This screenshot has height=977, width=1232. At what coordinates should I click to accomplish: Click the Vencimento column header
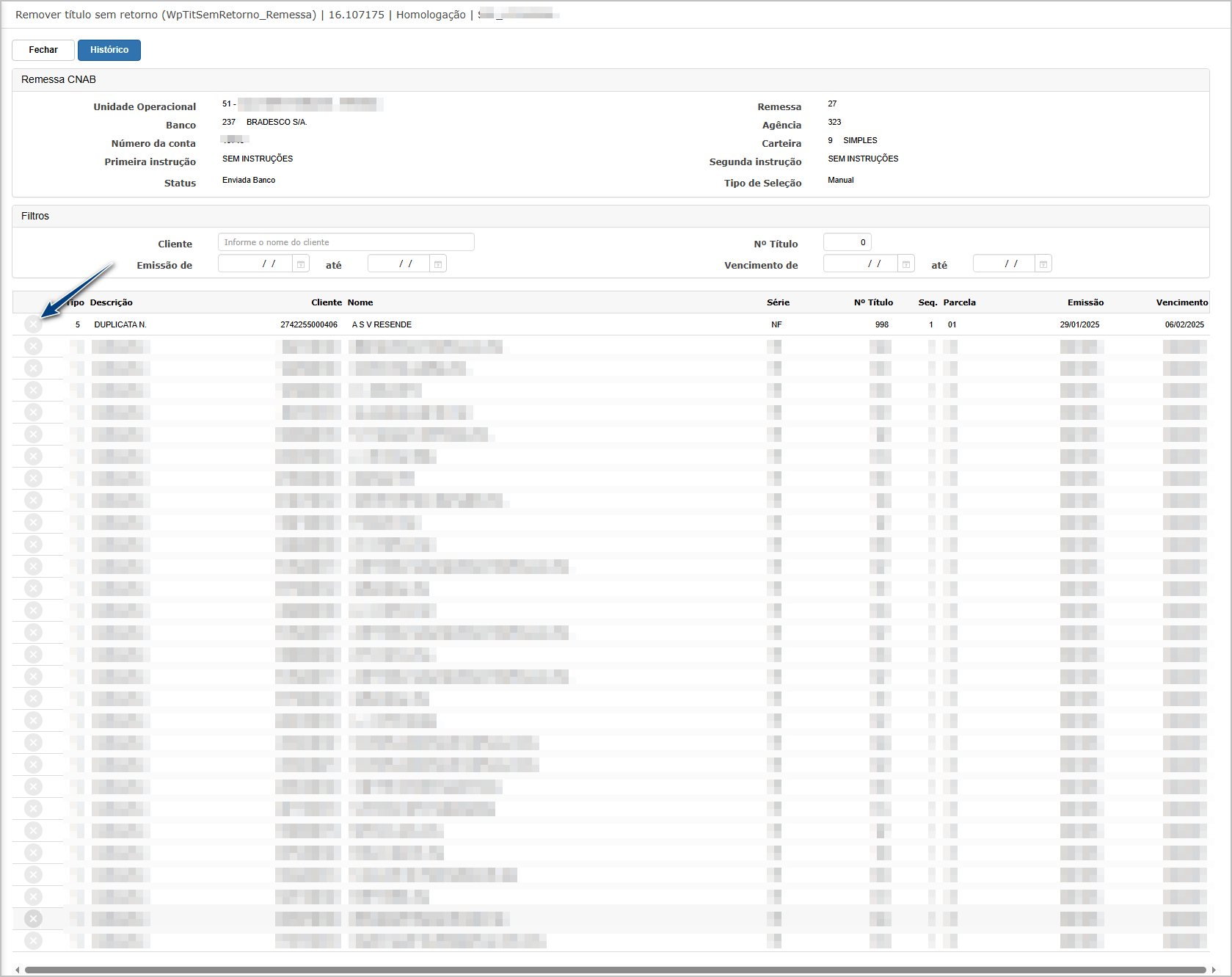[x=1181, y=302]
